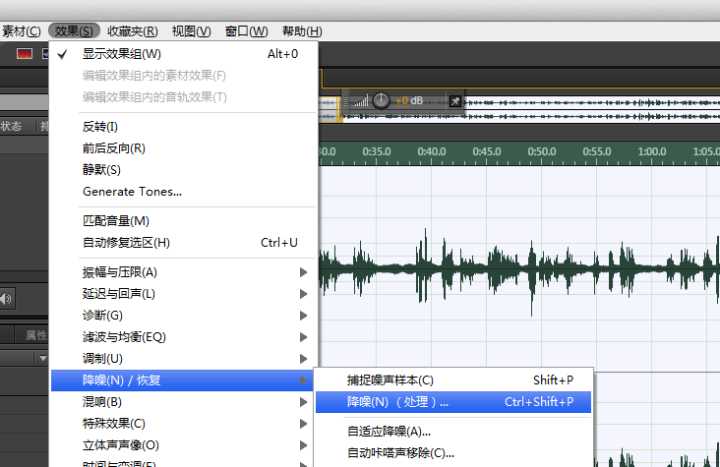Click the red waveform view icon
This screenshot has width=720, height=467.
pyautogui.click(x=25, y=54)
